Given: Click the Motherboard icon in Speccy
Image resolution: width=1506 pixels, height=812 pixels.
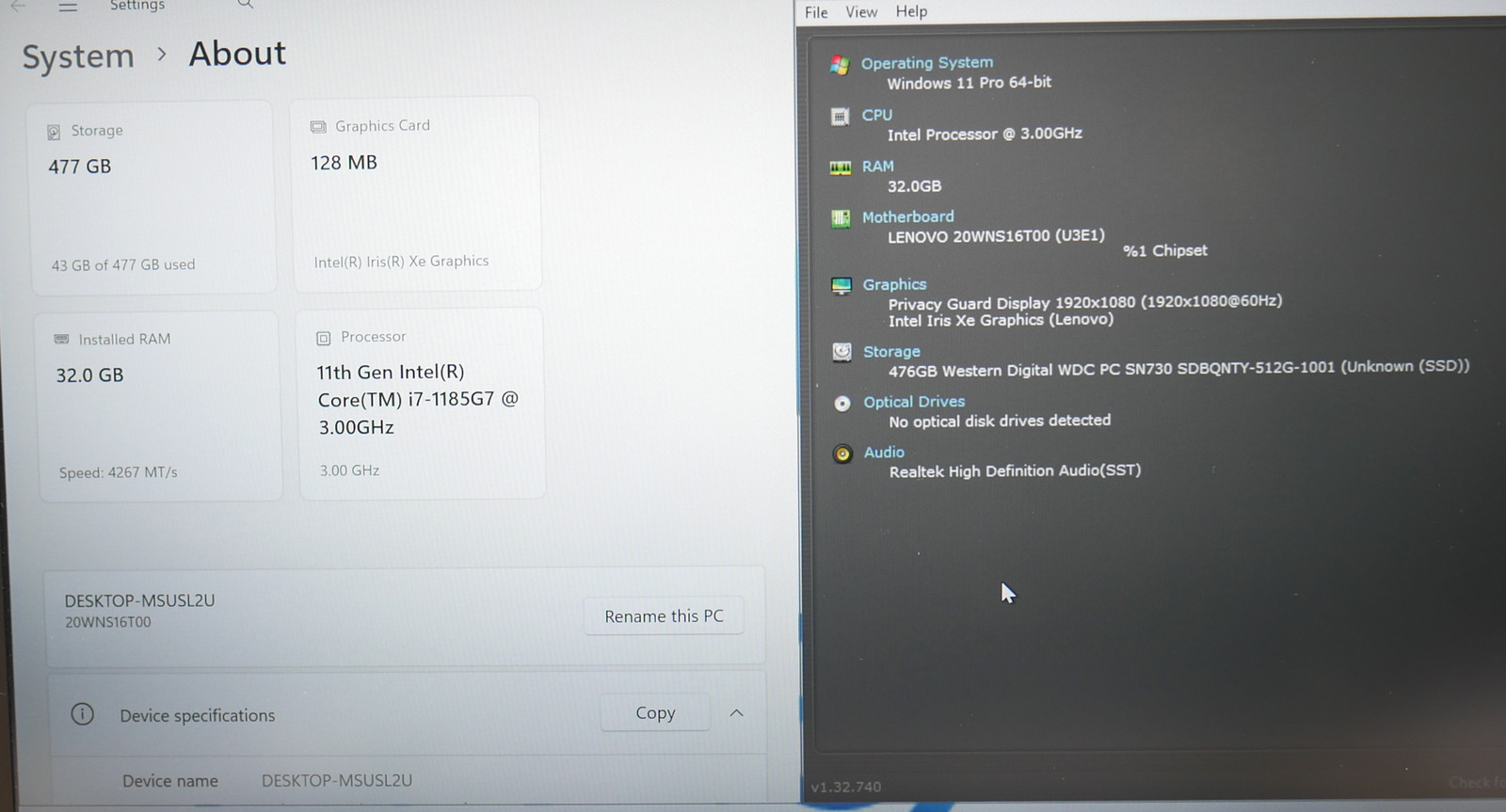Looking at the screenshot, I should (x=841, y=218).
